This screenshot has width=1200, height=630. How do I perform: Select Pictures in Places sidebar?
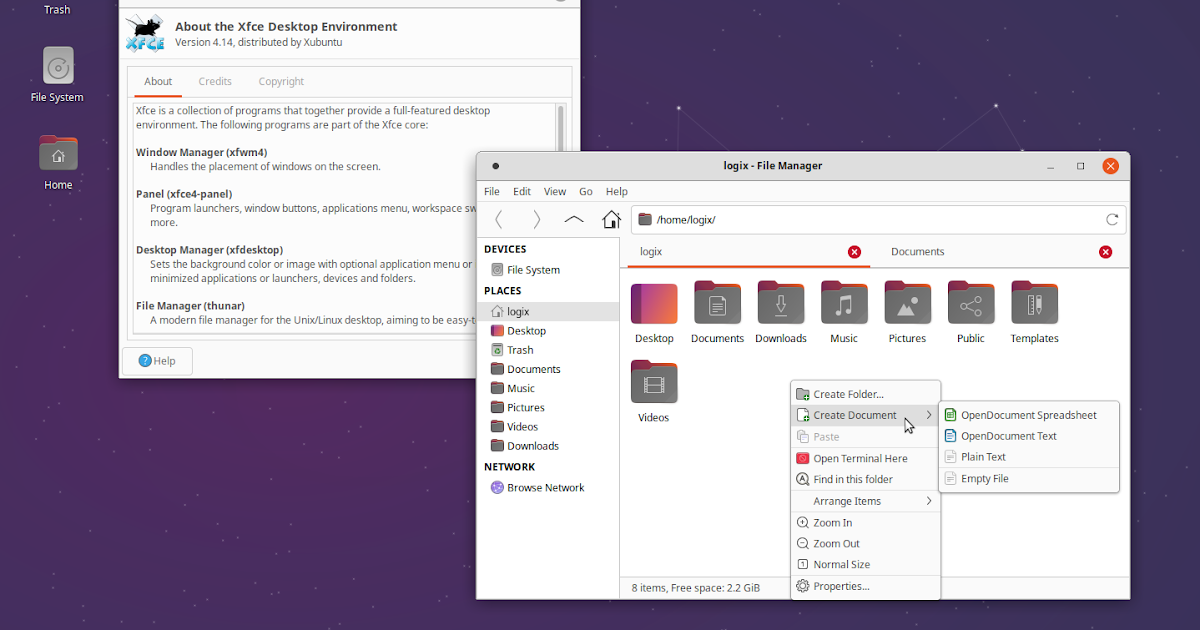click(x=548, y=408)
